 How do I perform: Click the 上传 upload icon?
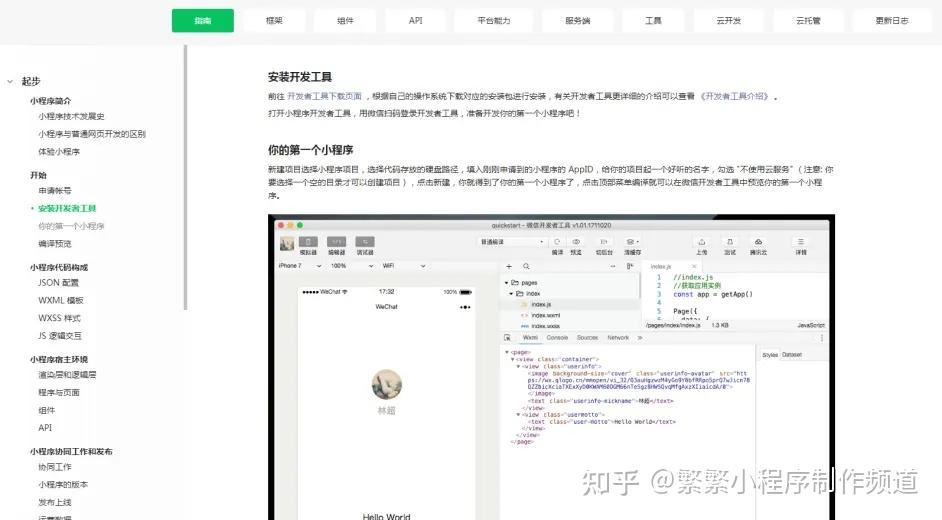702,241
